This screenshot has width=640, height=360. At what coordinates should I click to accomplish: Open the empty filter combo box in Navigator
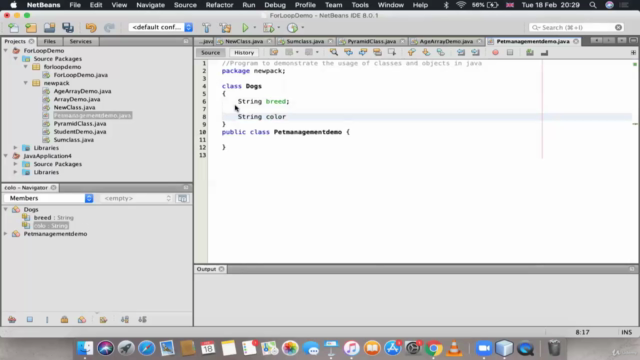click(136, 198)
